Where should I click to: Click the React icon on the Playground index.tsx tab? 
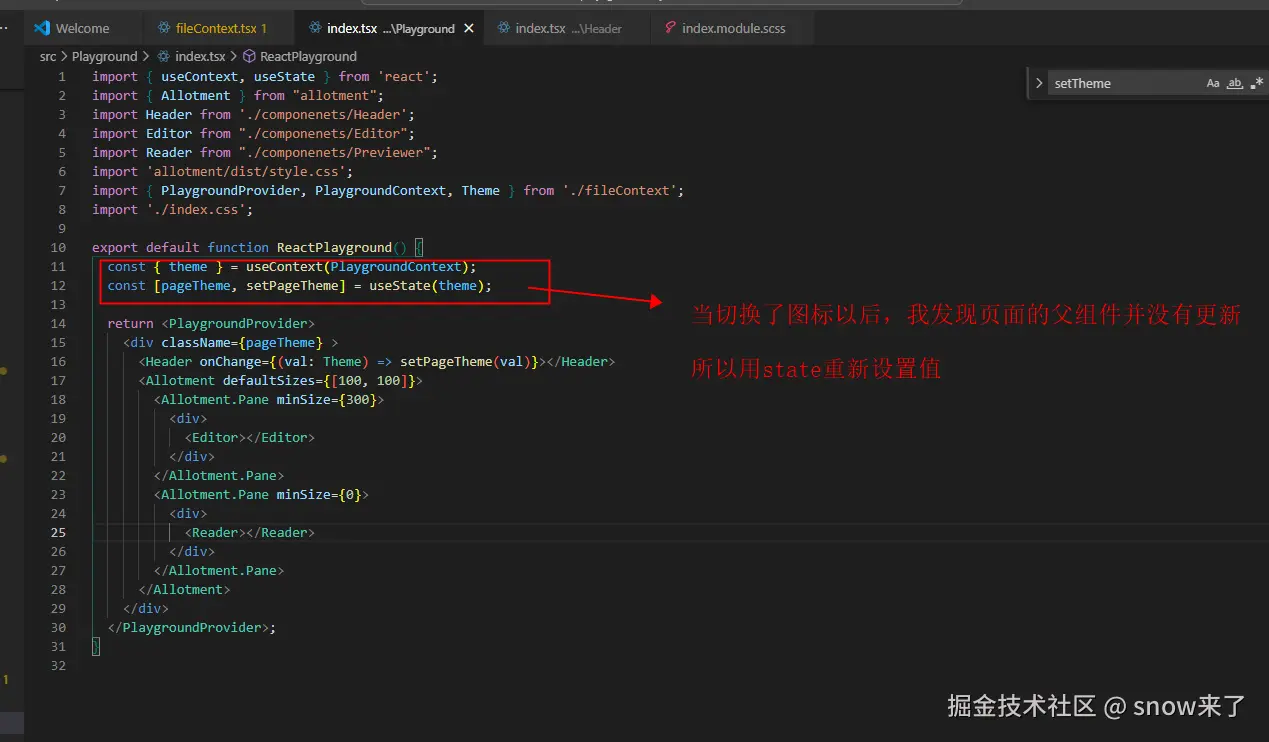coord(316,28)
